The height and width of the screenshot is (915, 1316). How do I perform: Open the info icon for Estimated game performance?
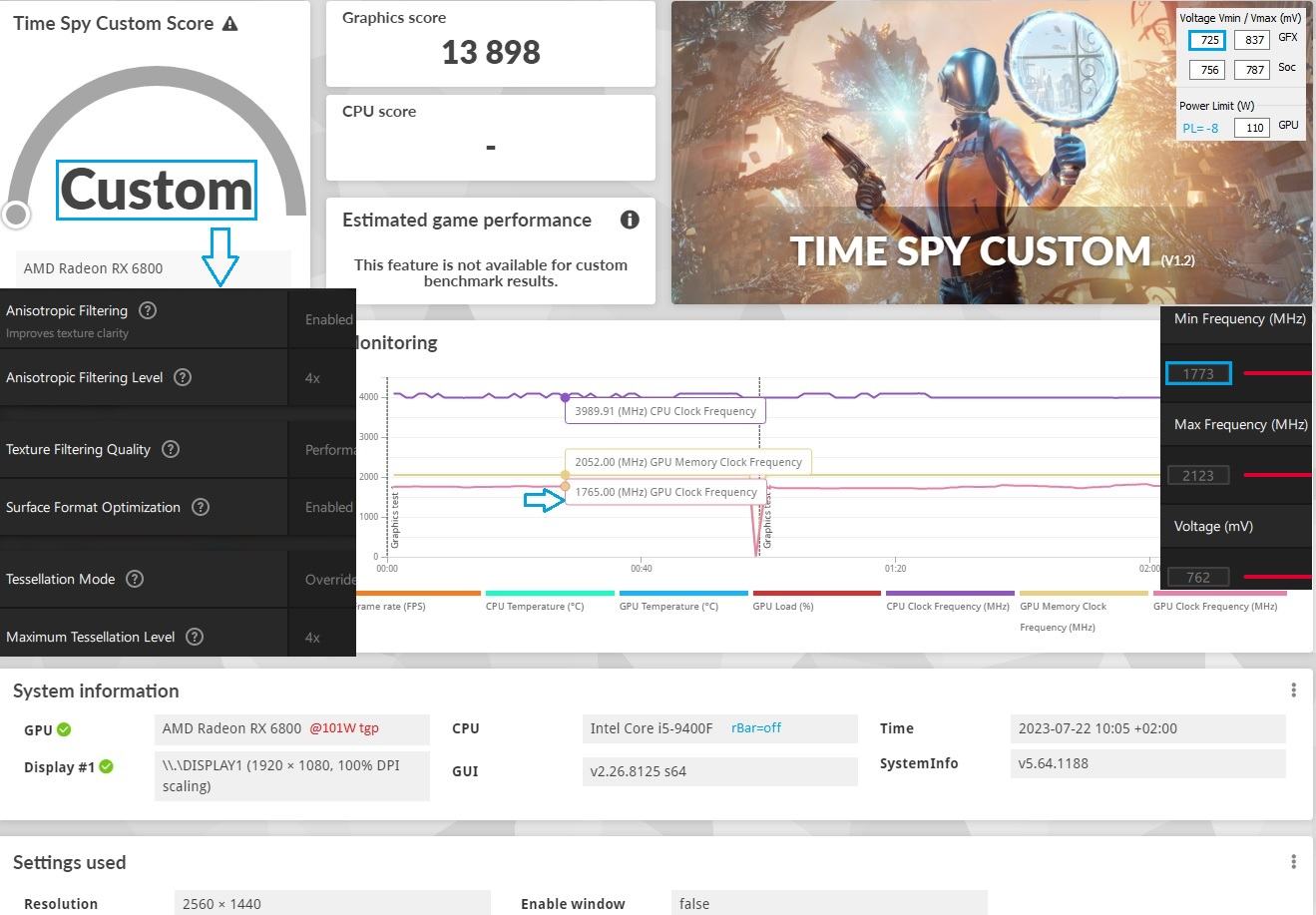630,220
